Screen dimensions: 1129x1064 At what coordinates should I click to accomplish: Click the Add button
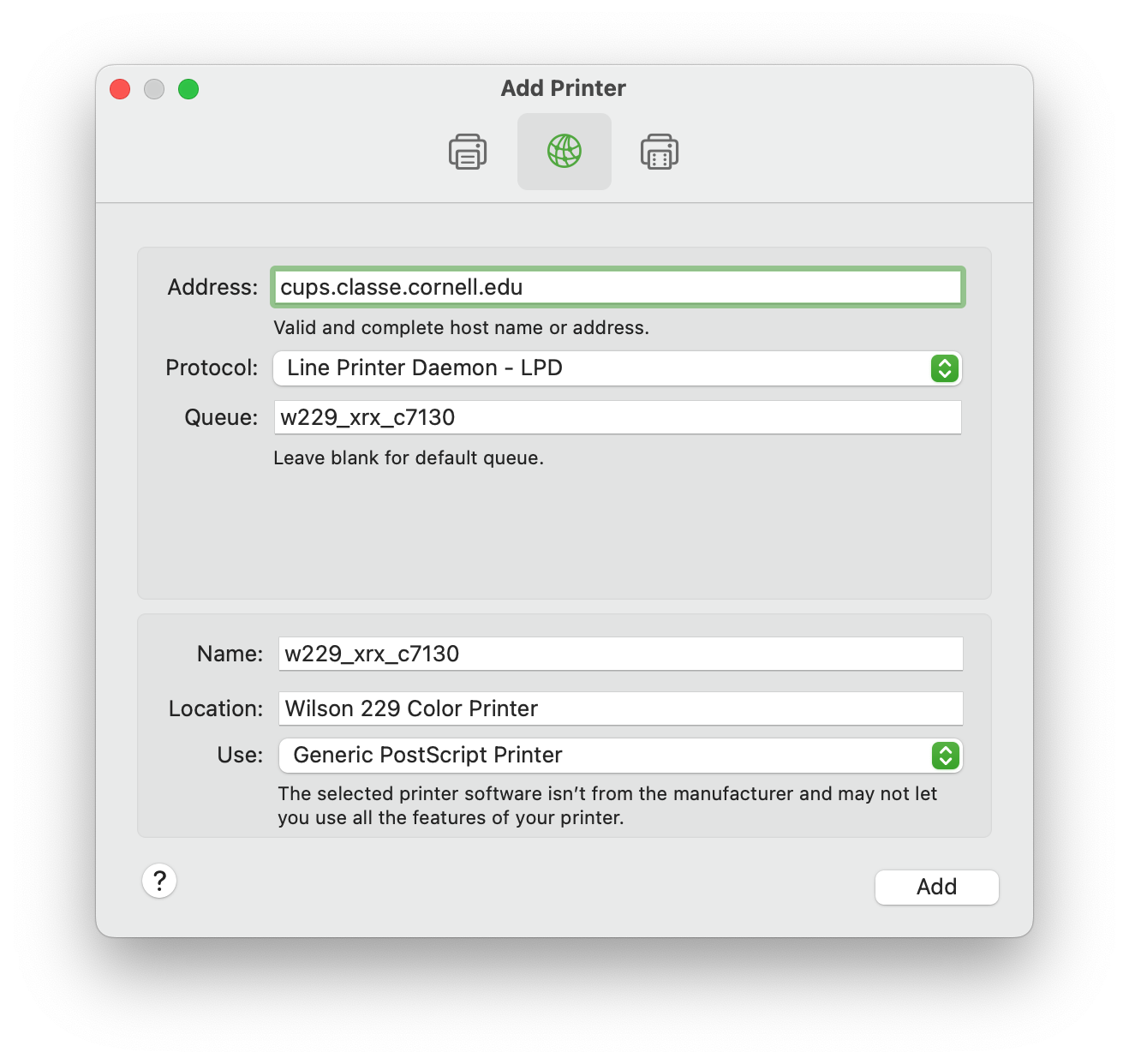pyautogui.click(x=937, y=887)
